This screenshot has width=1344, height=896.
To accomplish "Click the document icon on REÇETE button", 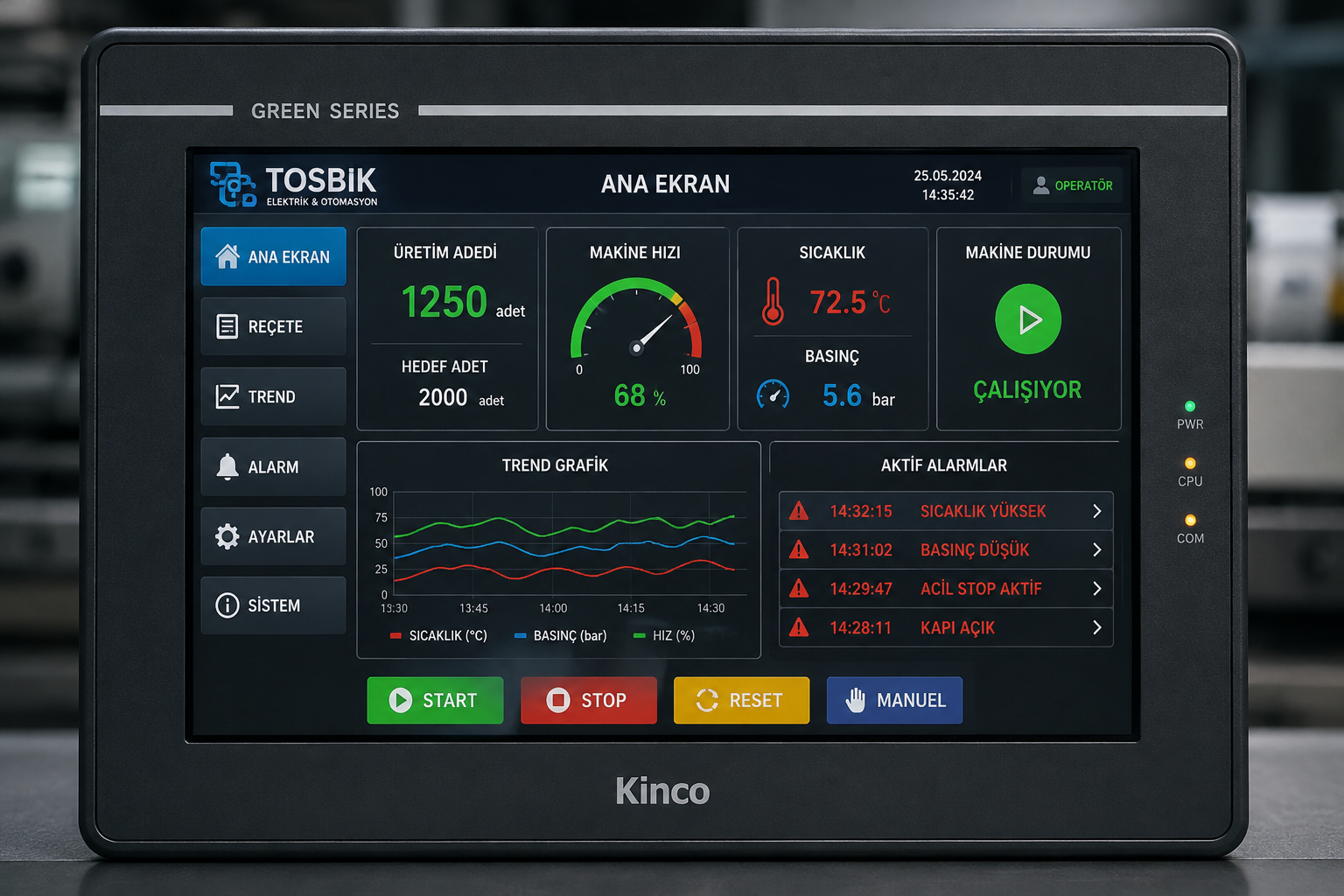I will 227,326.
